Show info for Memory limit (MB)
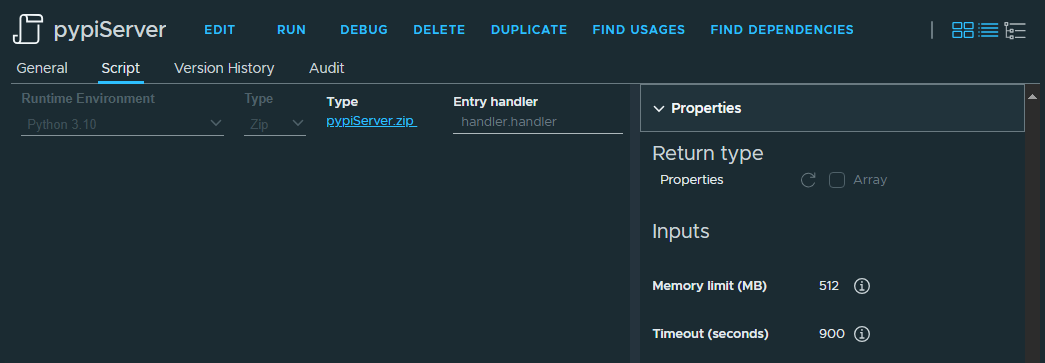Image resolution: width=1045 pixels, height=363 pixels. pos(862,286)
